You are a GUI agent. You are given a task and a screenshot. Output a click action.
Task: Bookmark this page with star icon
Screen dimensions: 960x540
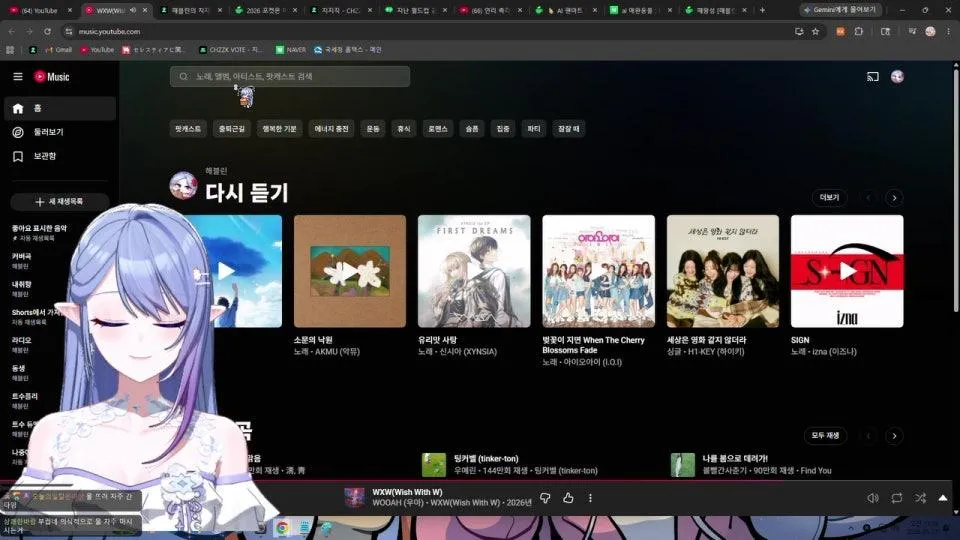click(816, 31)
